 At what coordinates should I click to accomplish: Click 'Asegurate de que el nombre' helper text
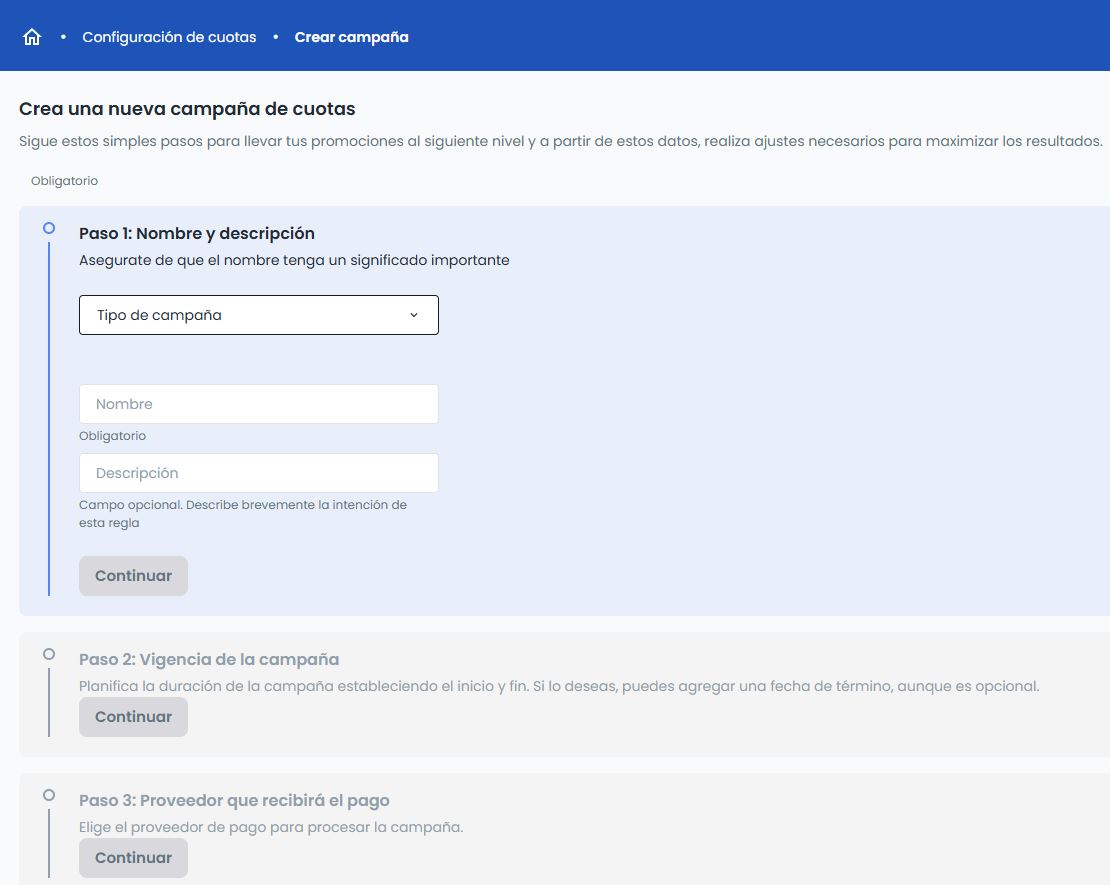point(294,260)
